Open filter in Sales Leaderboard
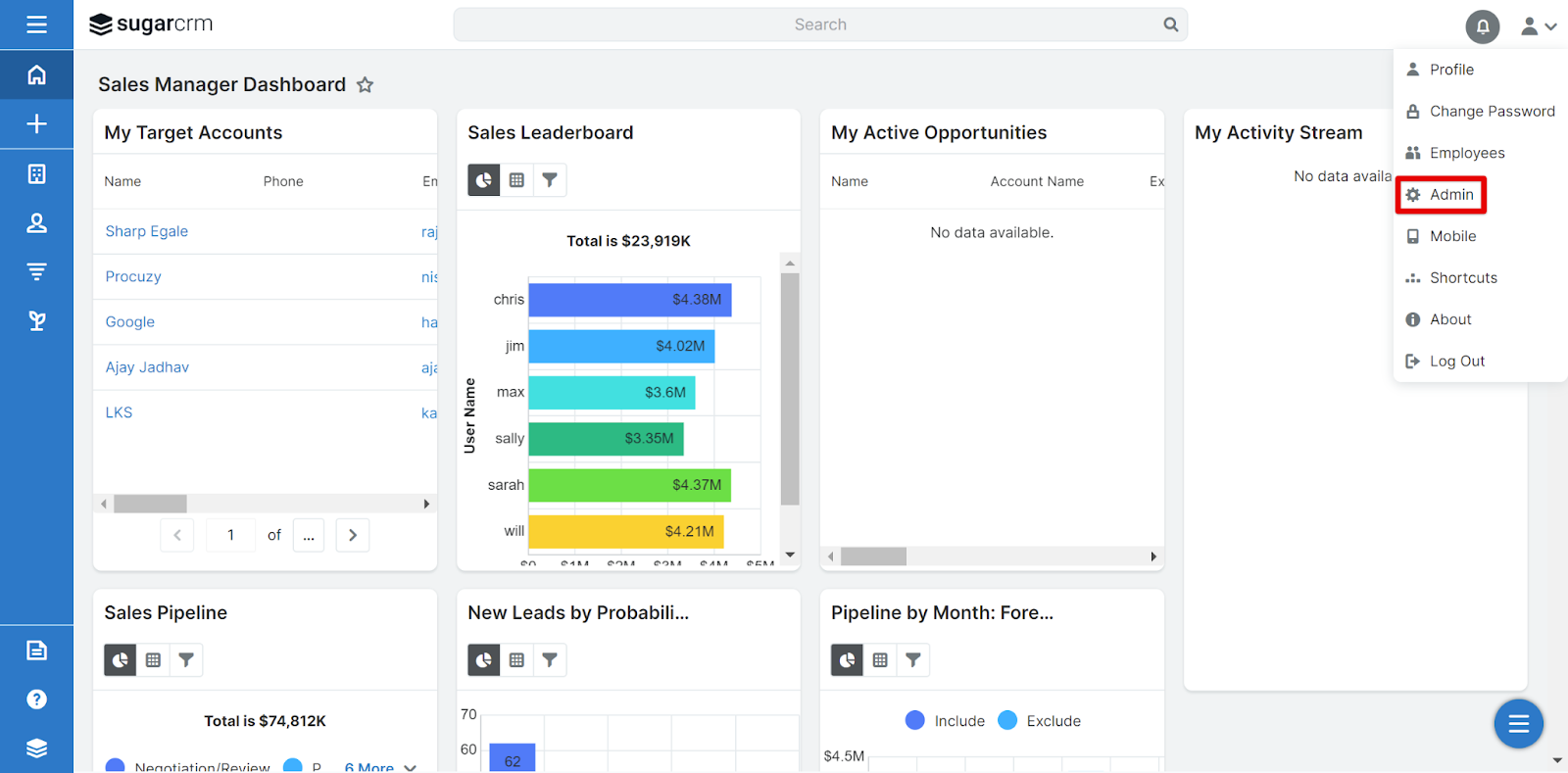 550,180
